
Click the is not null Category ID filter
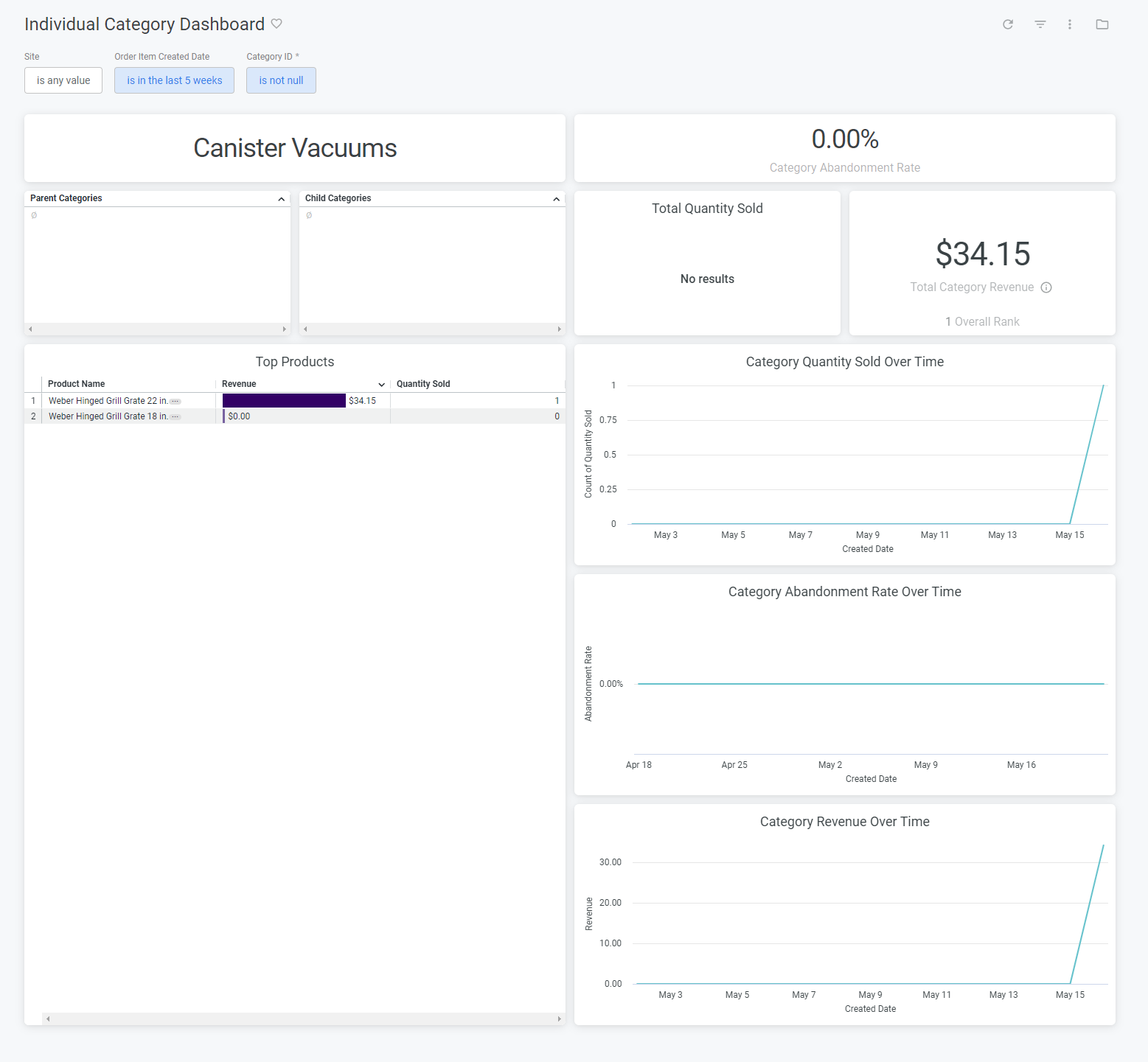281,80
